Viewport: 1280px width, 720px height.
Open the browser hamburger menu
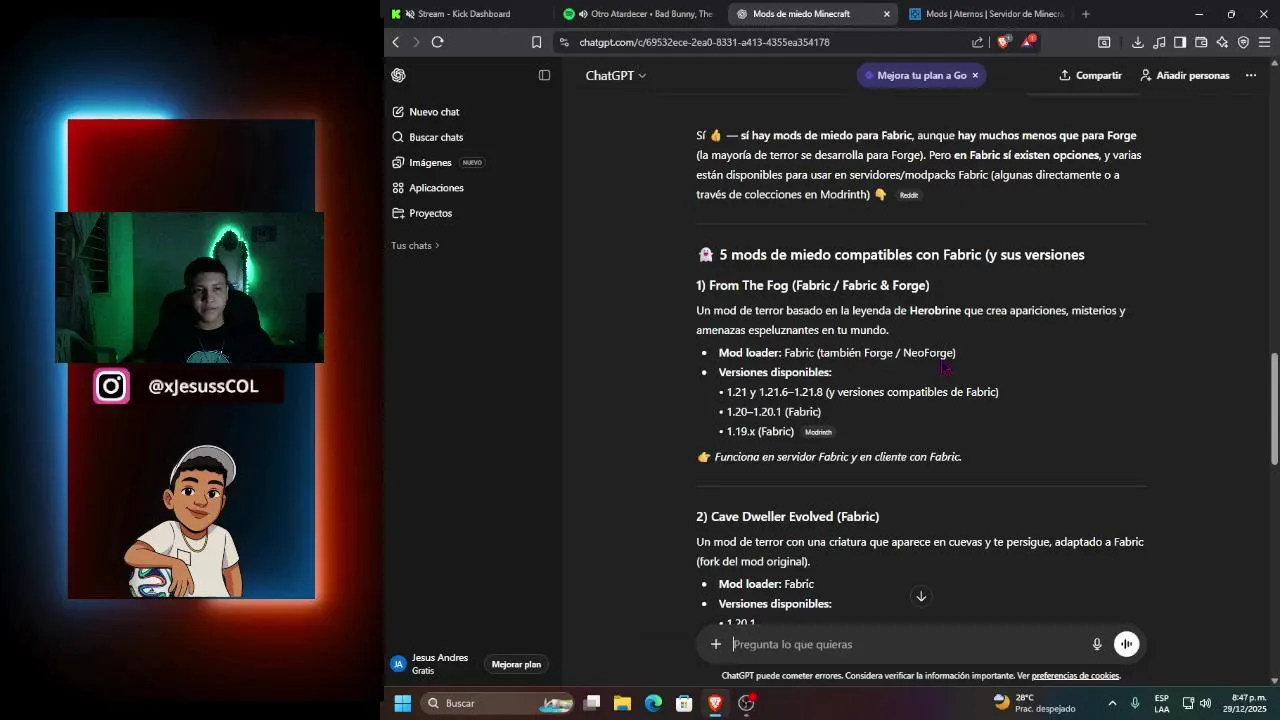(1264, 42)
